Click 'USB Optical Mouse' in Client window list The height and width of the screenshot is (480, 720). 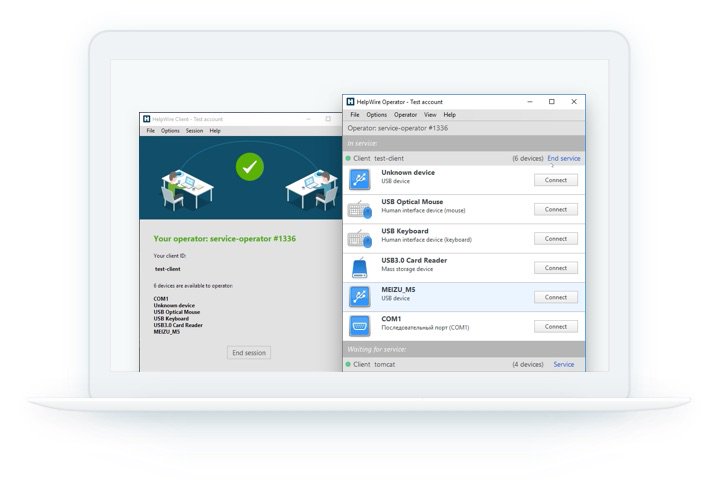click(x=177, y=312)
